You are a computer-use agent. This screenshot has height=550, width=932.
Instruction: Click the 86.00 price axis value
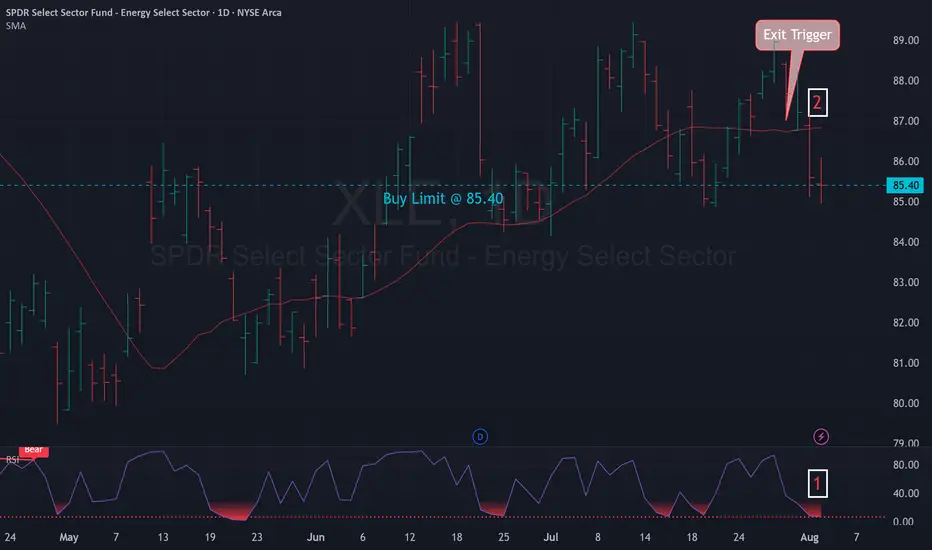click(x=905, y=162)
